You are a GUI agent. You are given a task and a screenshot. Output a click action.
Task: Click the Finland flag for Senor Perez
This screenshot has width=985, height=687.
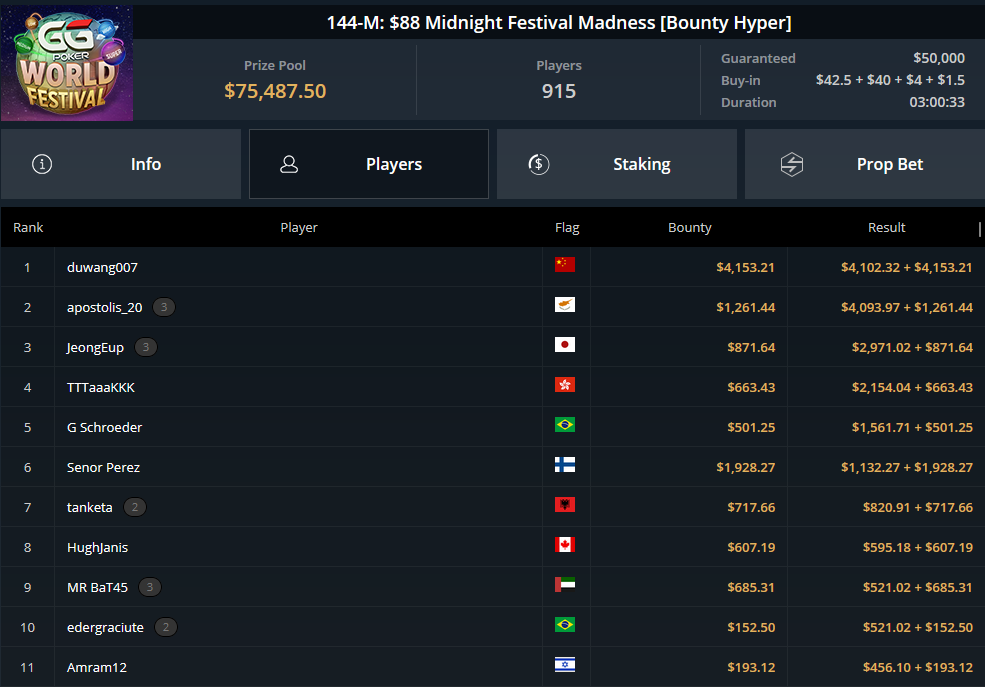[565, 465]
